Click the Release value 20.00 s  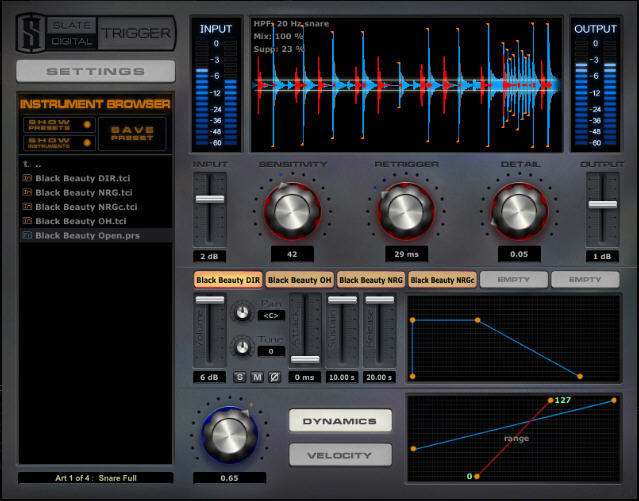tap(379, 377)
